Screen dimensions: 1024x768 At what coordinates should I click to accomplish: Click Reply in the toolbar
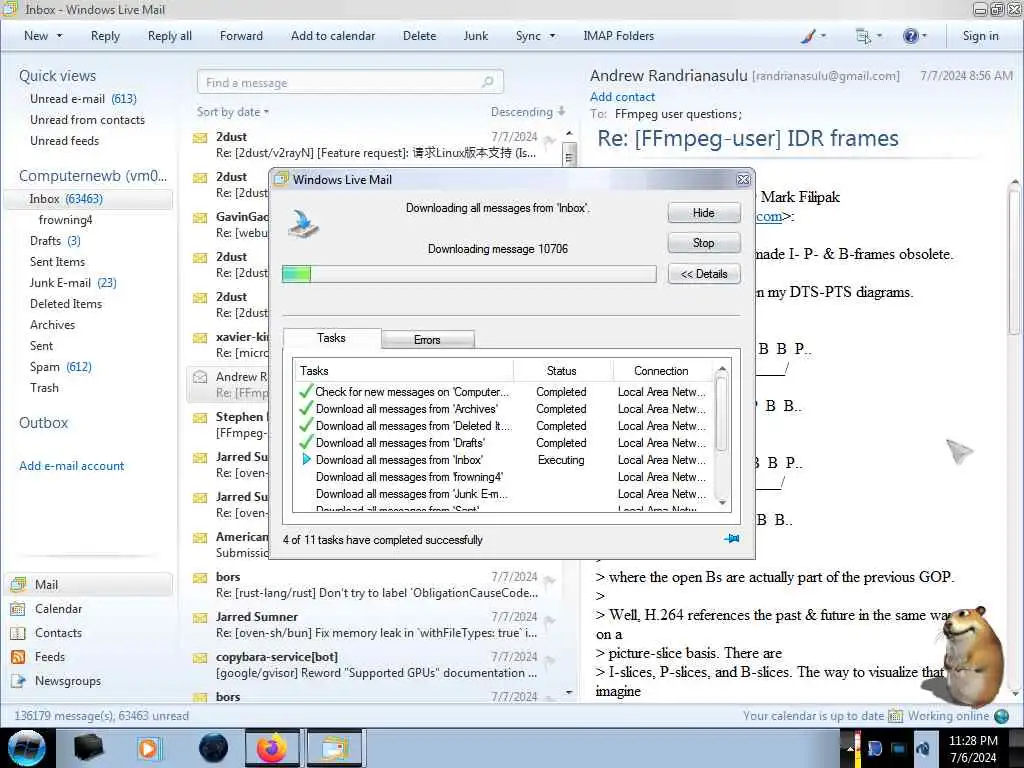click(x=105, y=36)
